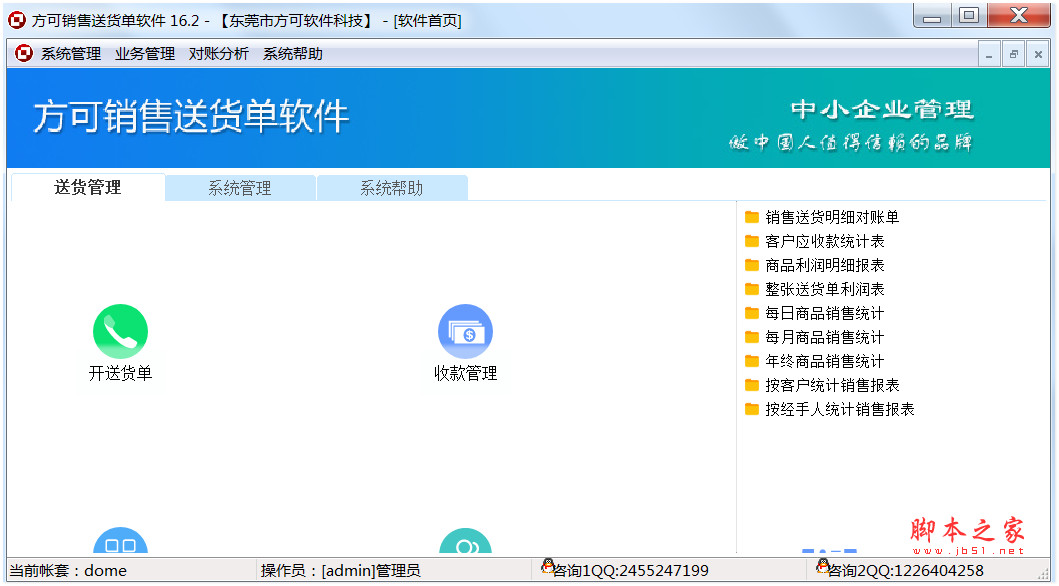Open the 收款管理 money icon
This screenshot has height=586, width=1059.
(x=465, y=331)
